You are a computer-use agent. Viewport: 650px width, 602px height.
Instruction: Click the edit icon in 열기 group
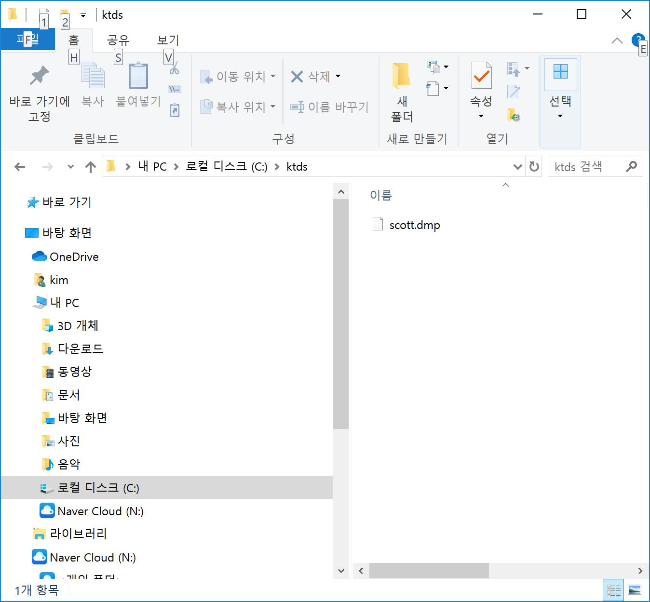tap(513, 92)
